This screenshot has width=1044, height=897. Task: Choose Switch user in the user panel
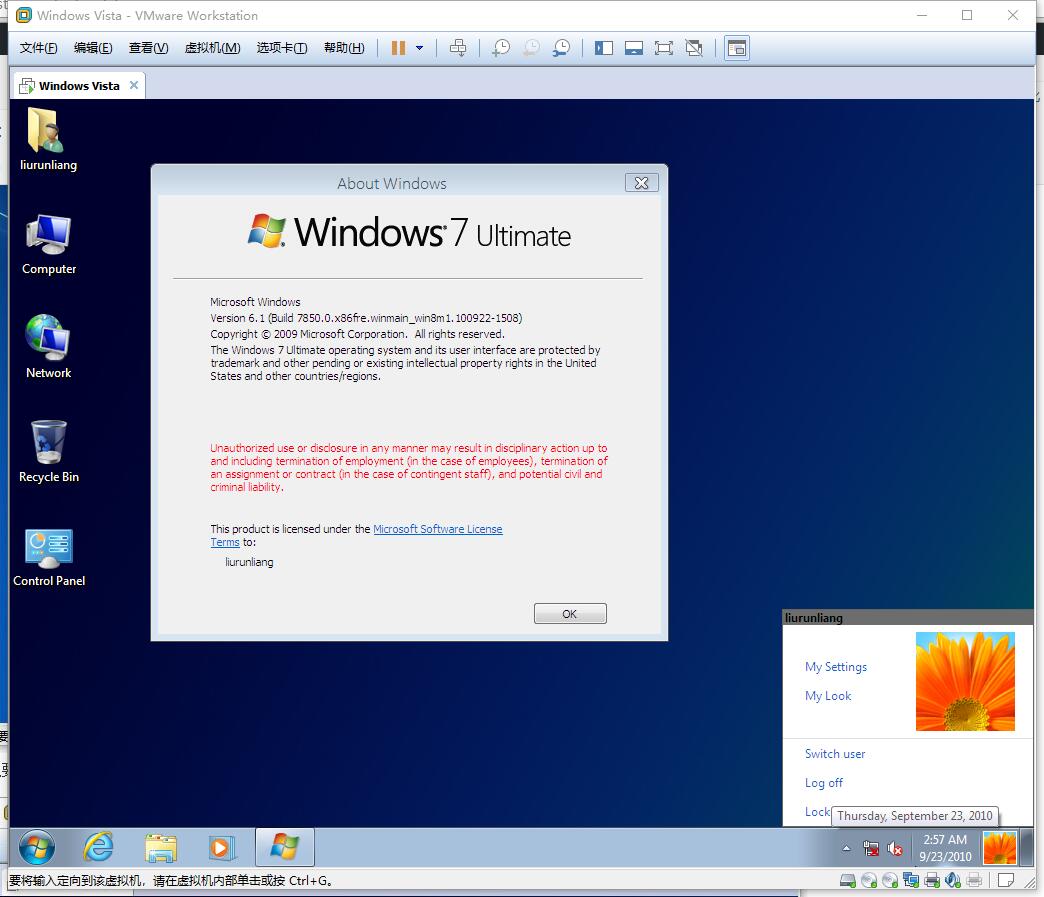[x=835, y=754]
